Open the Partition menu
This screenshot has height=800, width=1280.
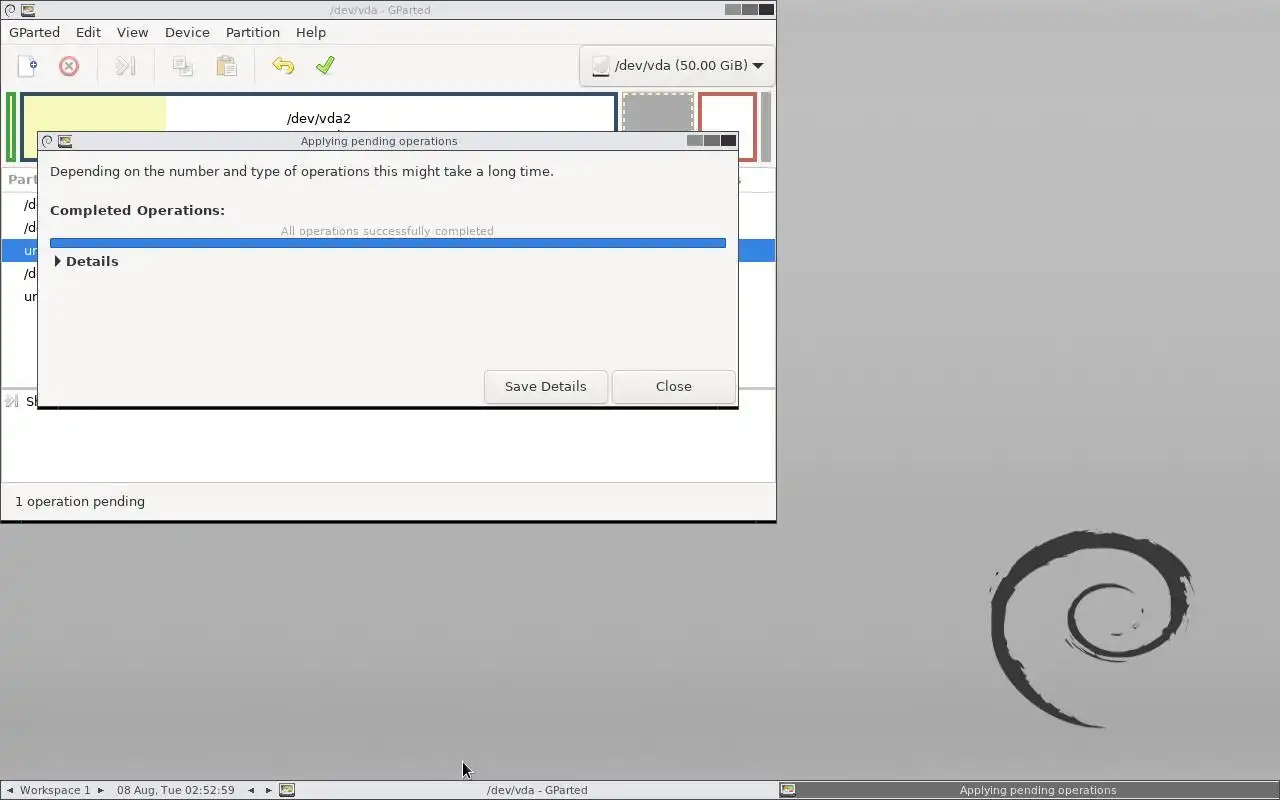coord(252,32)
